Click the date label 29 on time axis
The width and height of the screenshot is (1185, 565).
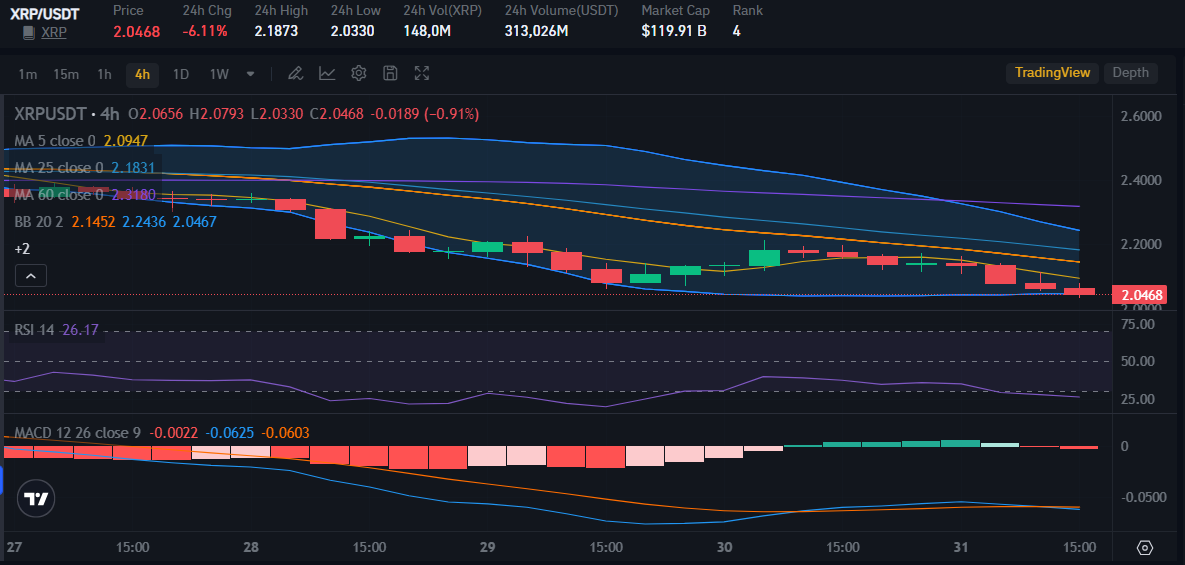pyautogui.click(x=487, y=547)
